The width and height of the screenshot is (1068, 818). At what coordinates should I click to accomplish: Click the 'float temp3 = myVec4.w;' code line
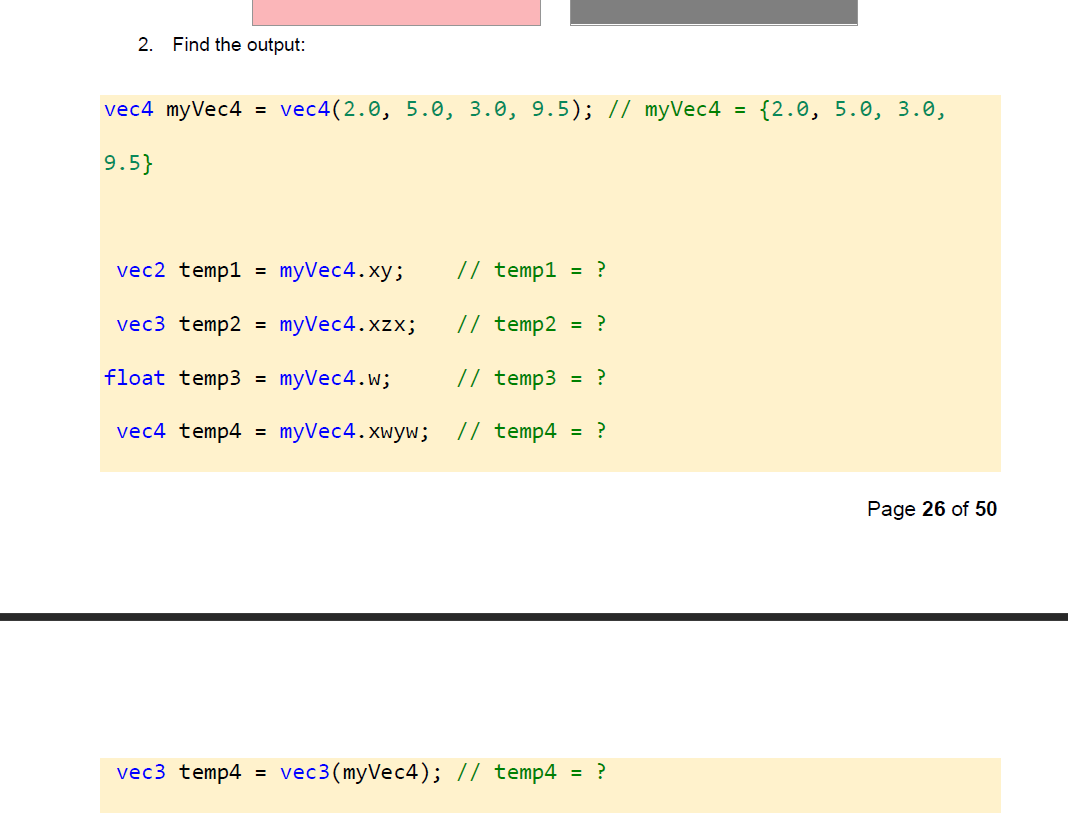coord(247,378)
